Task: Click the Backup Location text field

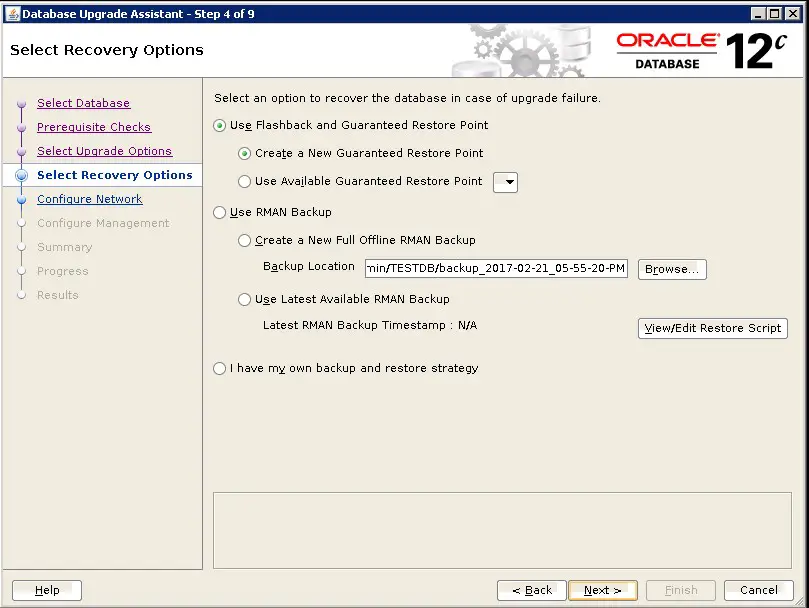Action: click(496, 268)
